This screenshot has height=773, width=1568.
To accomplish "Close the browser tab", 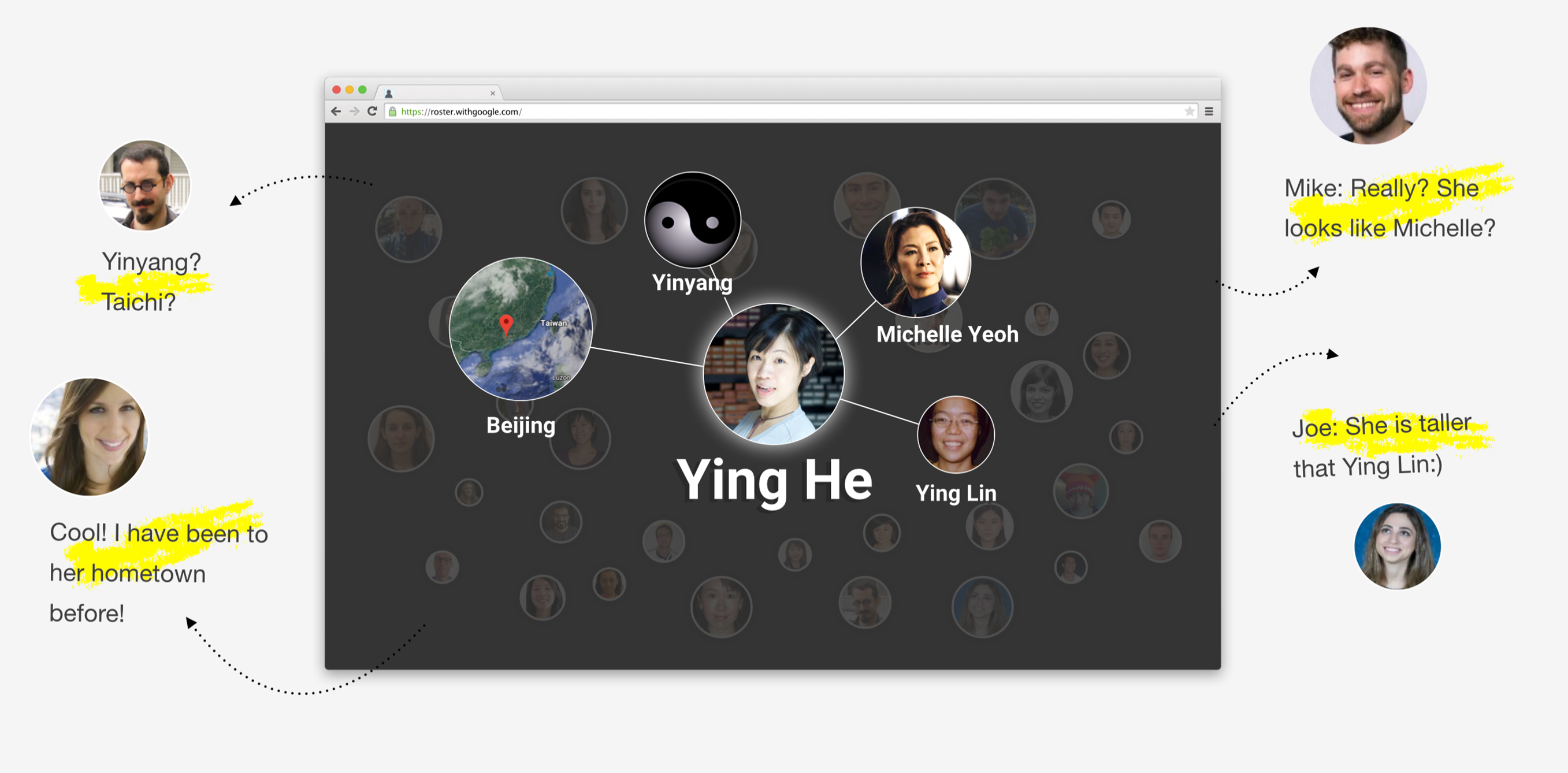I will pos(492,93).
